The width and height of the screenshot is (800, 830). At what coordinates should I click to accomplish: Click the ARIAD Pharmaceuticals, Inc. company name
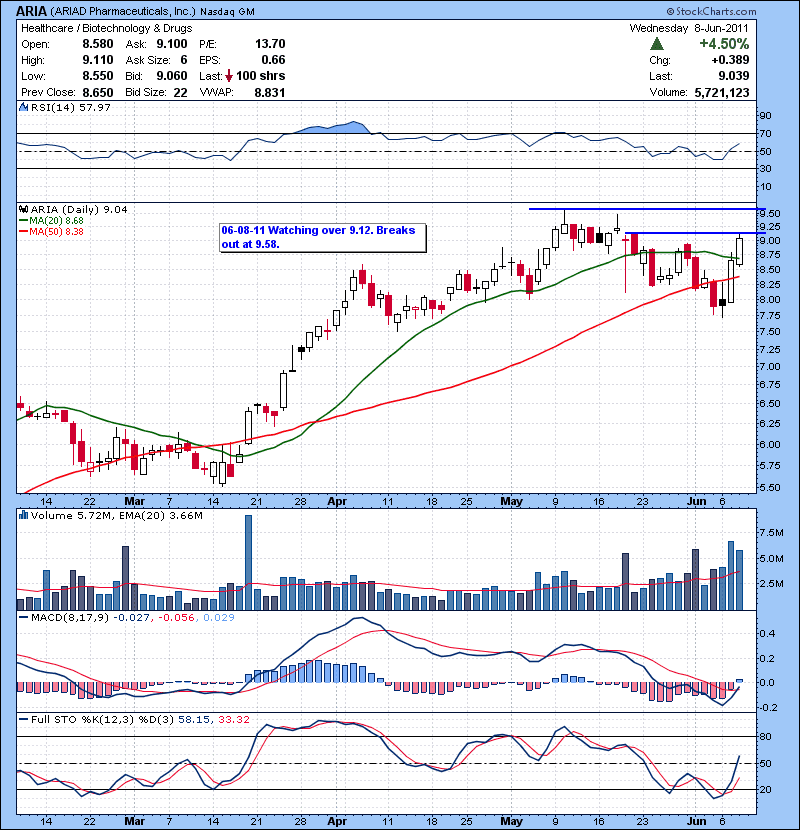click(123, 12)
